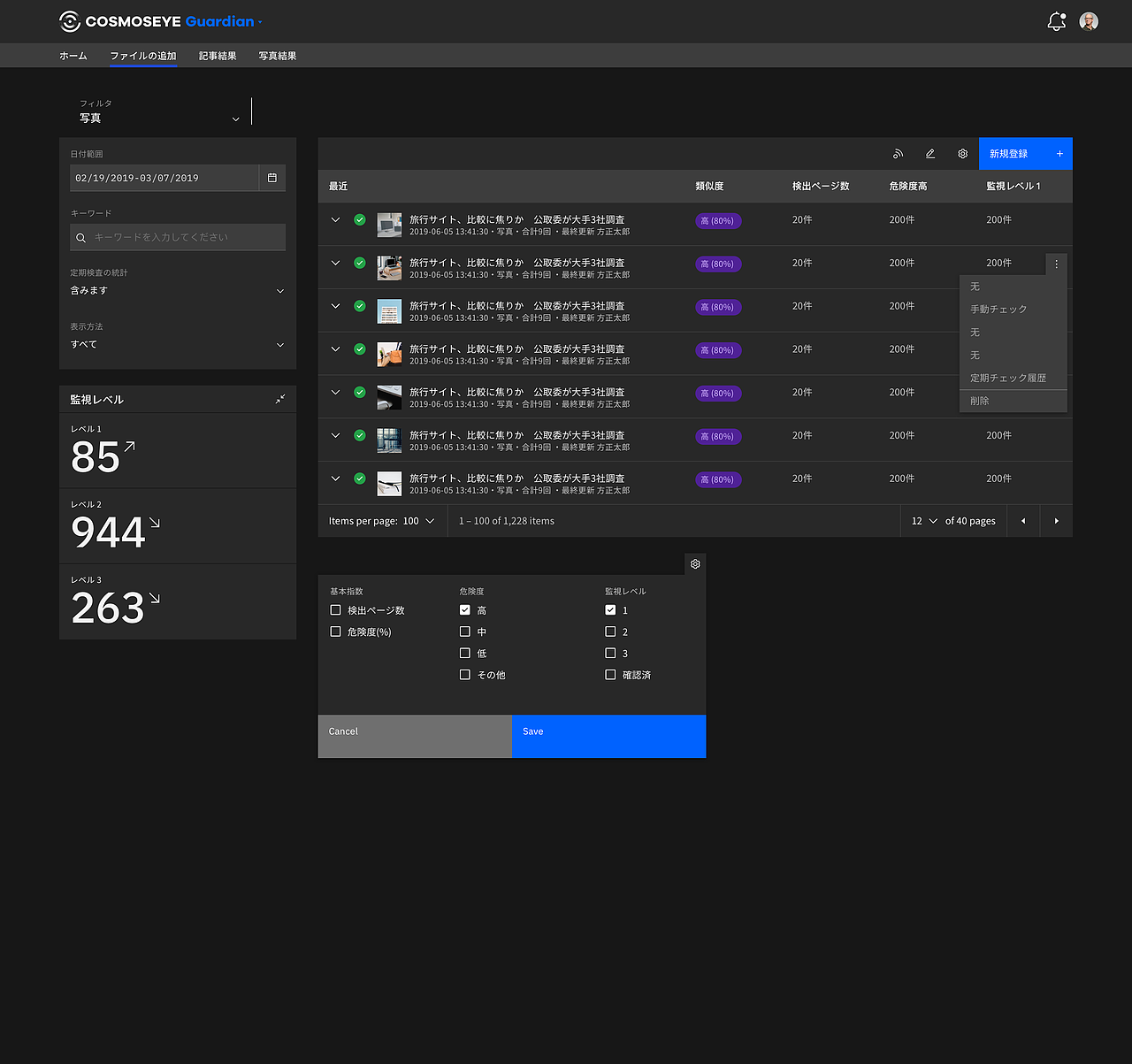
Task: Click the COSMOSEYE eye logo icon
Action: [69, 21]
